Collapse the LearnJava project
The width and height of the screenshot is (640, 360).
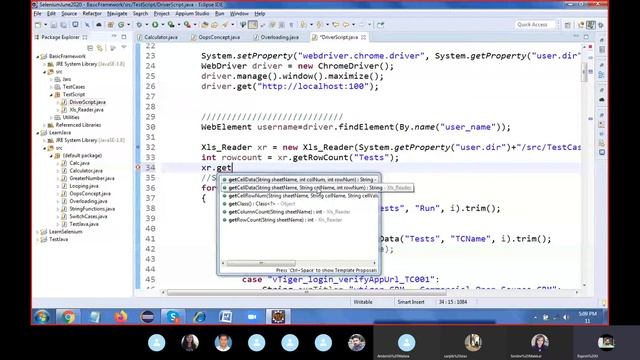(x=38, y=133)
